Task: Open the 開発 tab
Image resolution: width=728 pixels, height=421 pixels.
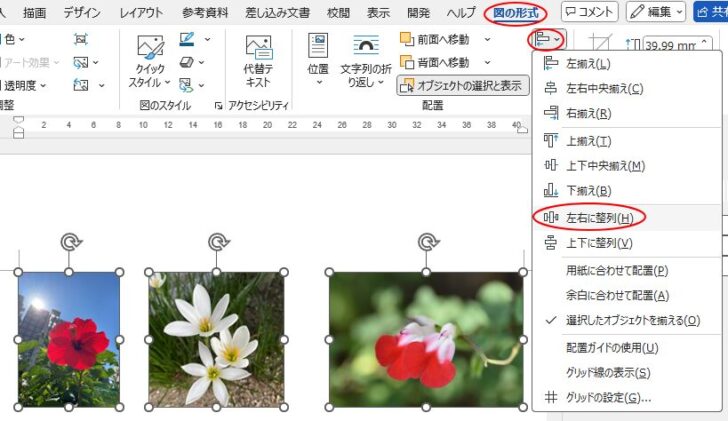Action: (418, 13)
